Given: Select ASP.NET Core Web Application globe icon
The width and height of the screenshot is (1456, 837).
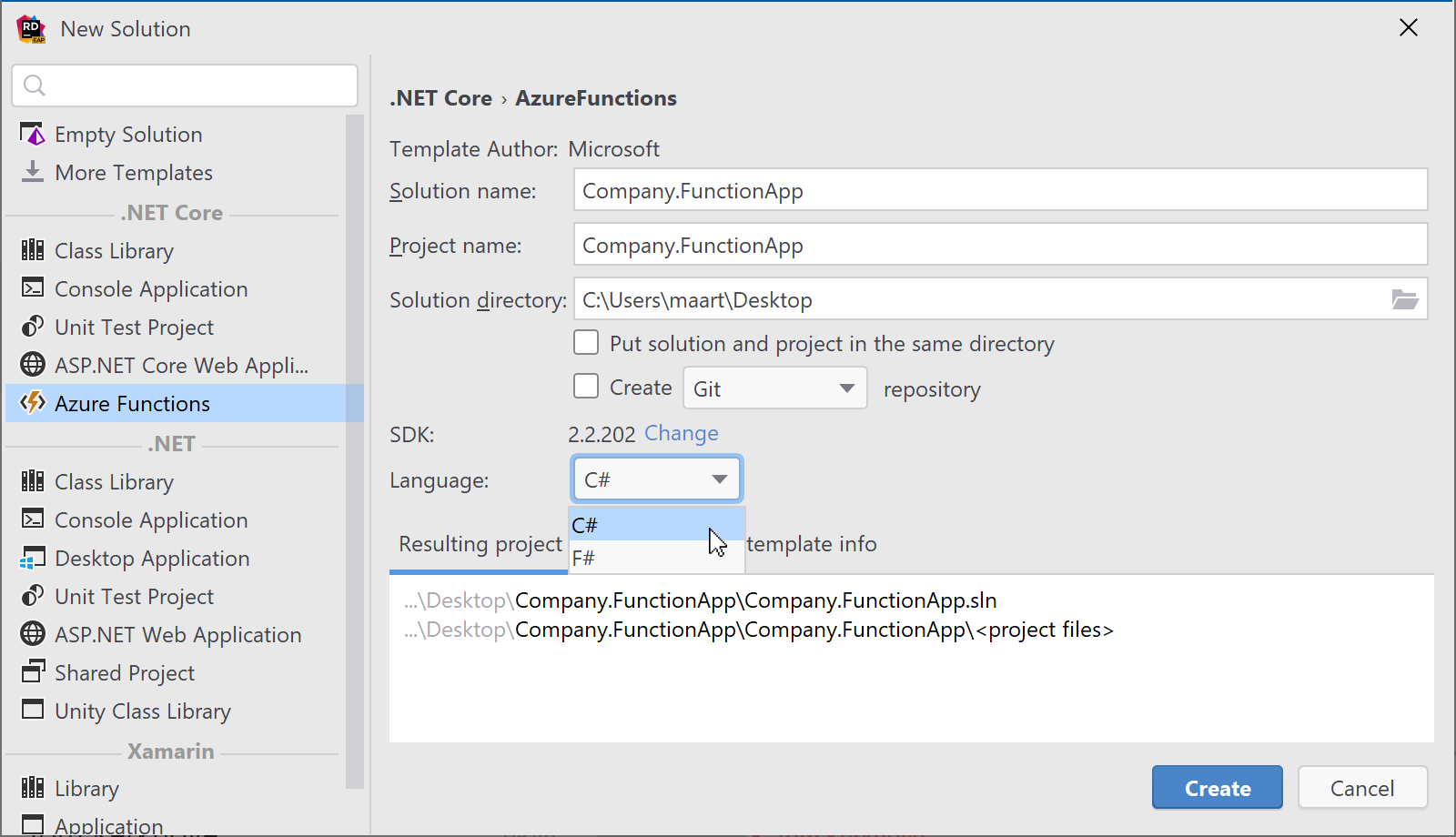Looking at the screenshot, I should coord(33,365).
